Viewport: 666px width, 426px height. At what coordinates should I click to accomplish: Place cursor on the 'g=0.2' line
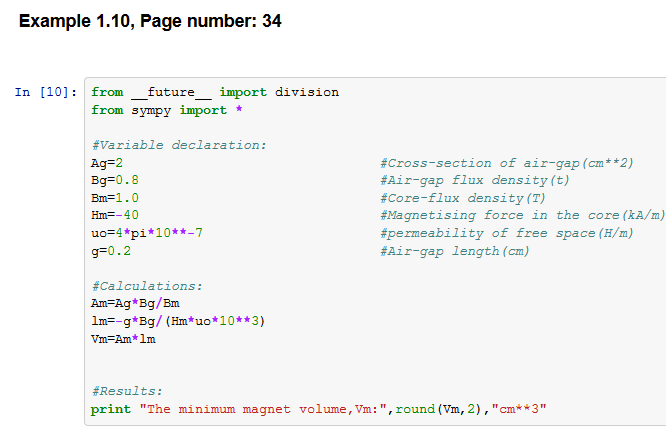pos(110,251)
